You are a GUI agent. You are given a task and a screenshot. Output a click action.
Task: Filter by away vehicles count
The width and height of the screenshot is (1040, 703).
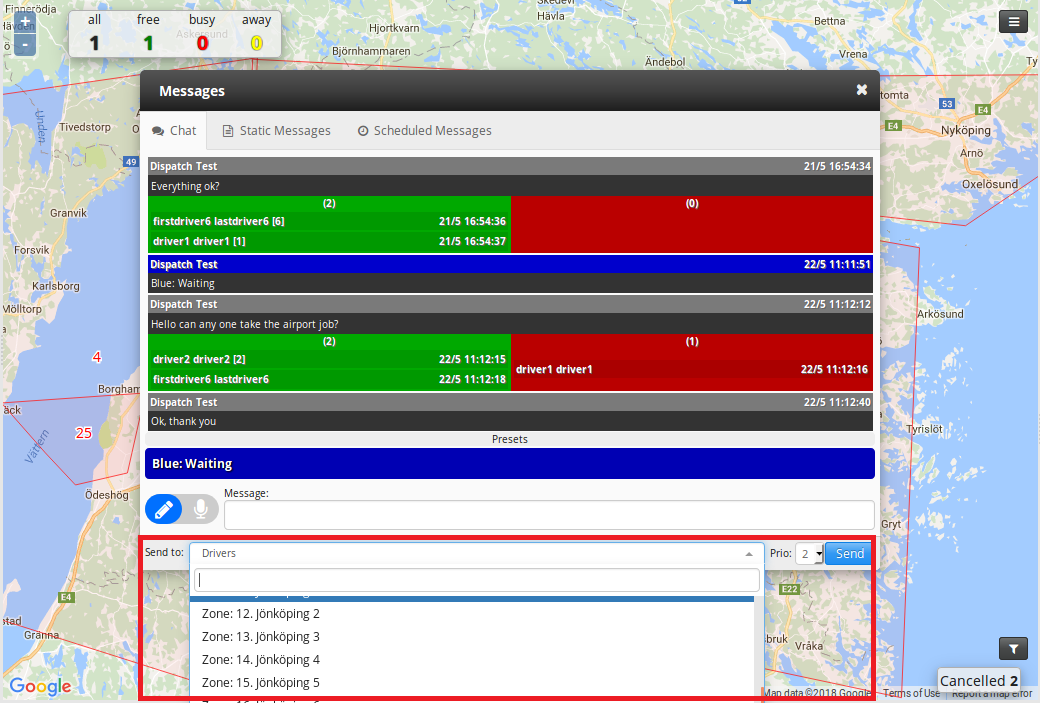tap(256, 34)
